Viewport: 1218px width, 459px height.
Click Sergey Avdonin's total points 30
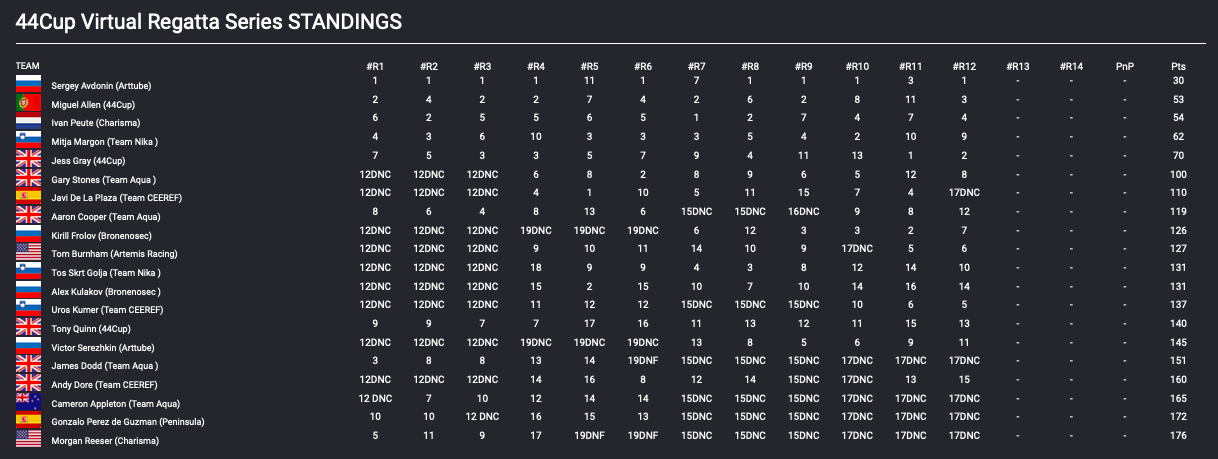click(1178, 81)
